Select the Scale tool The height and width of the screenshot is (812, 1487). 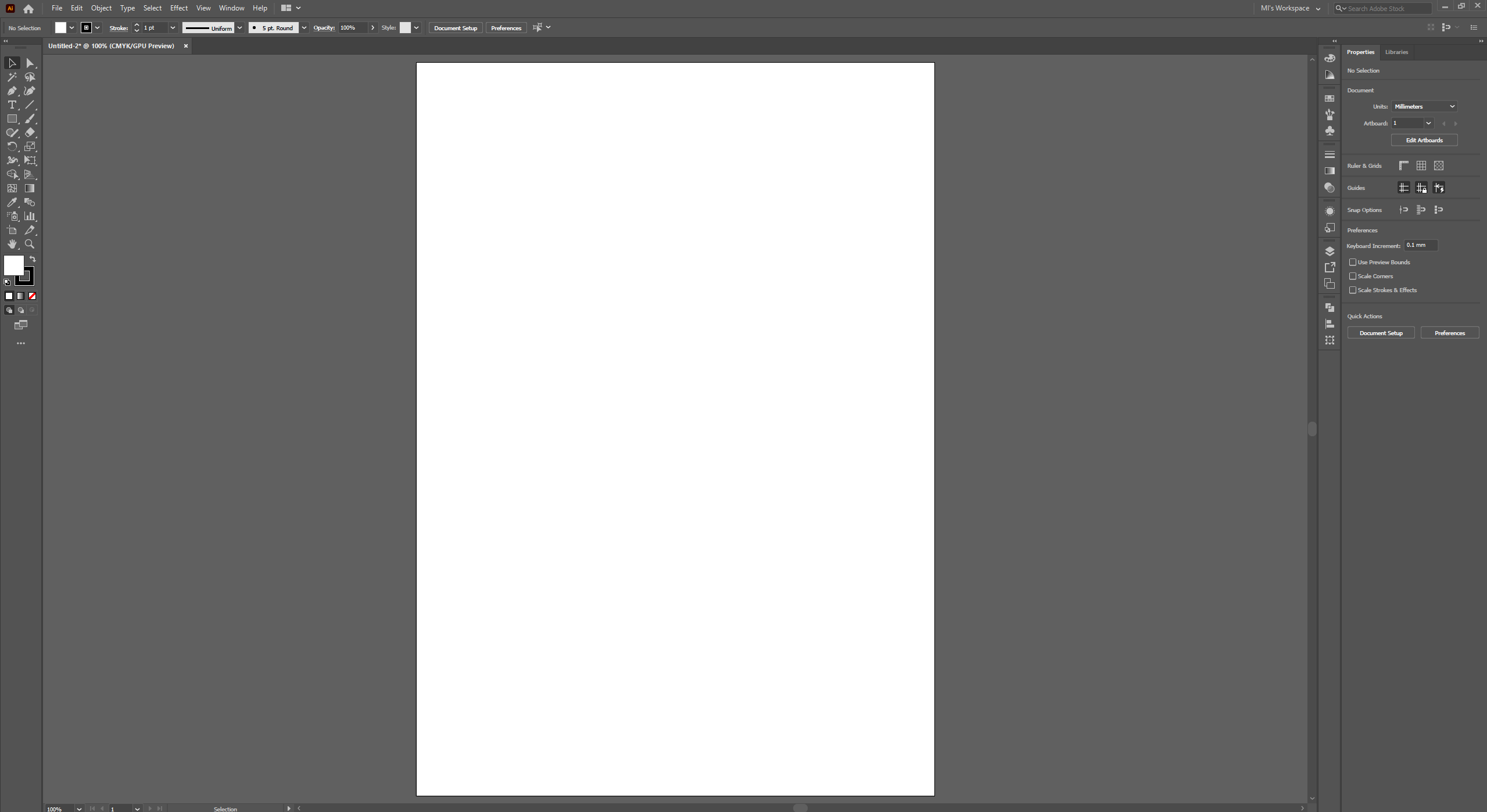[x=30, y=146]
